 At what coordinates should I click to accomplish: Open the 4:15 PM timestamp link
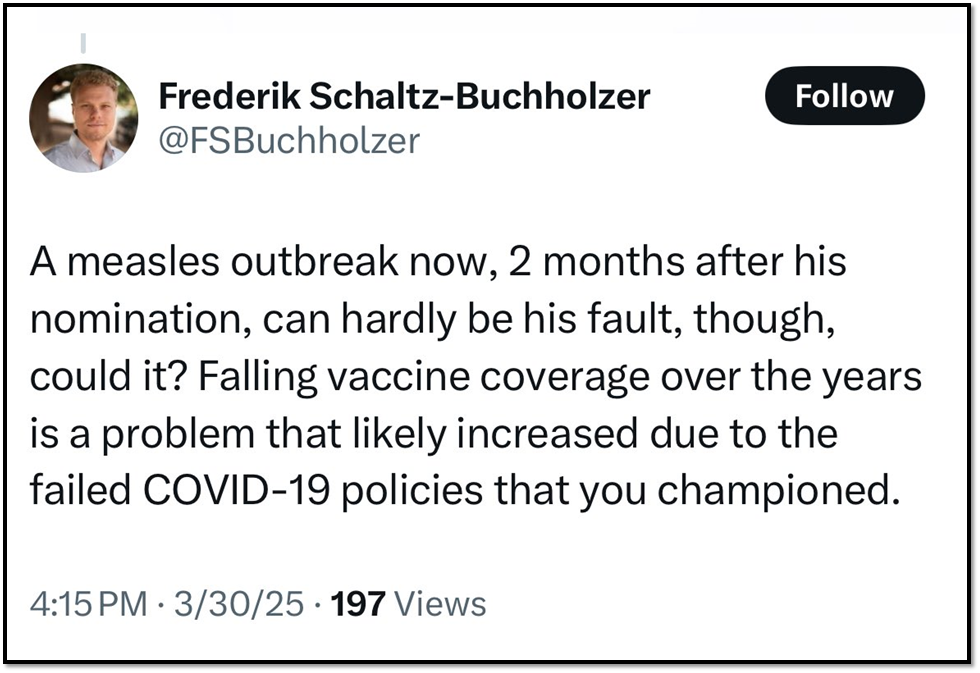click(89, 604)
